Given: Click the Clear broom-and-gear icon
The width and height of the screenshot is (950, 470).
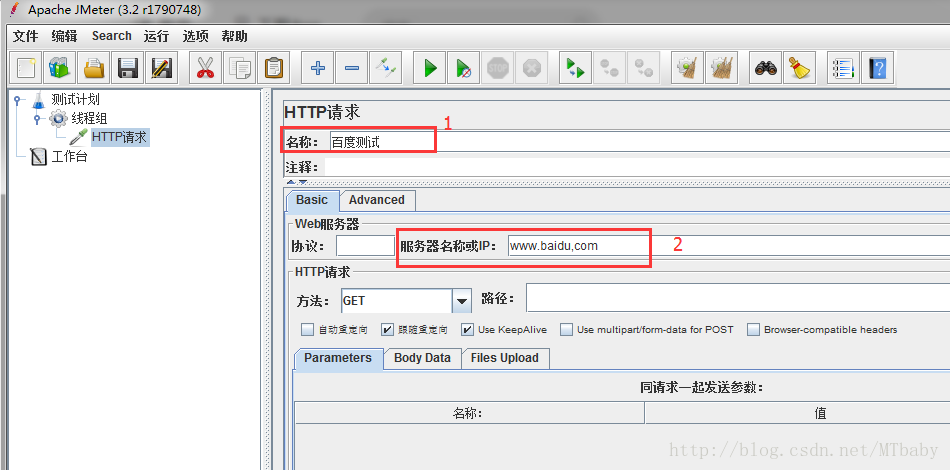Looking at the screenshot, I should (687, 67).
